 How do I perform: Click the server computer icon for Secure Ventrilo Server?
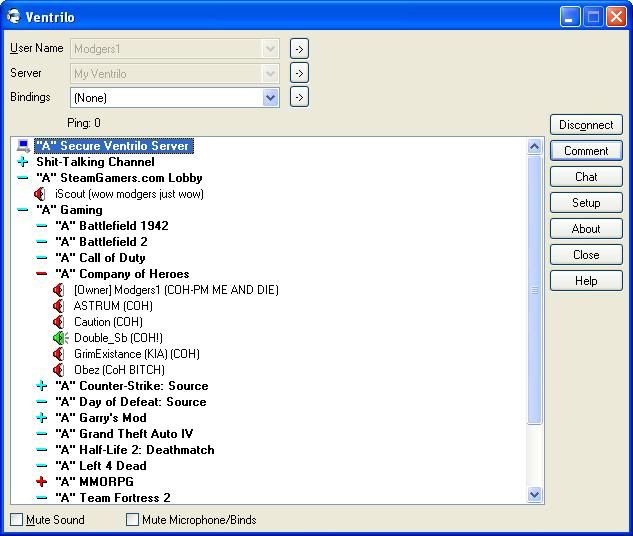tap(23, 146)
